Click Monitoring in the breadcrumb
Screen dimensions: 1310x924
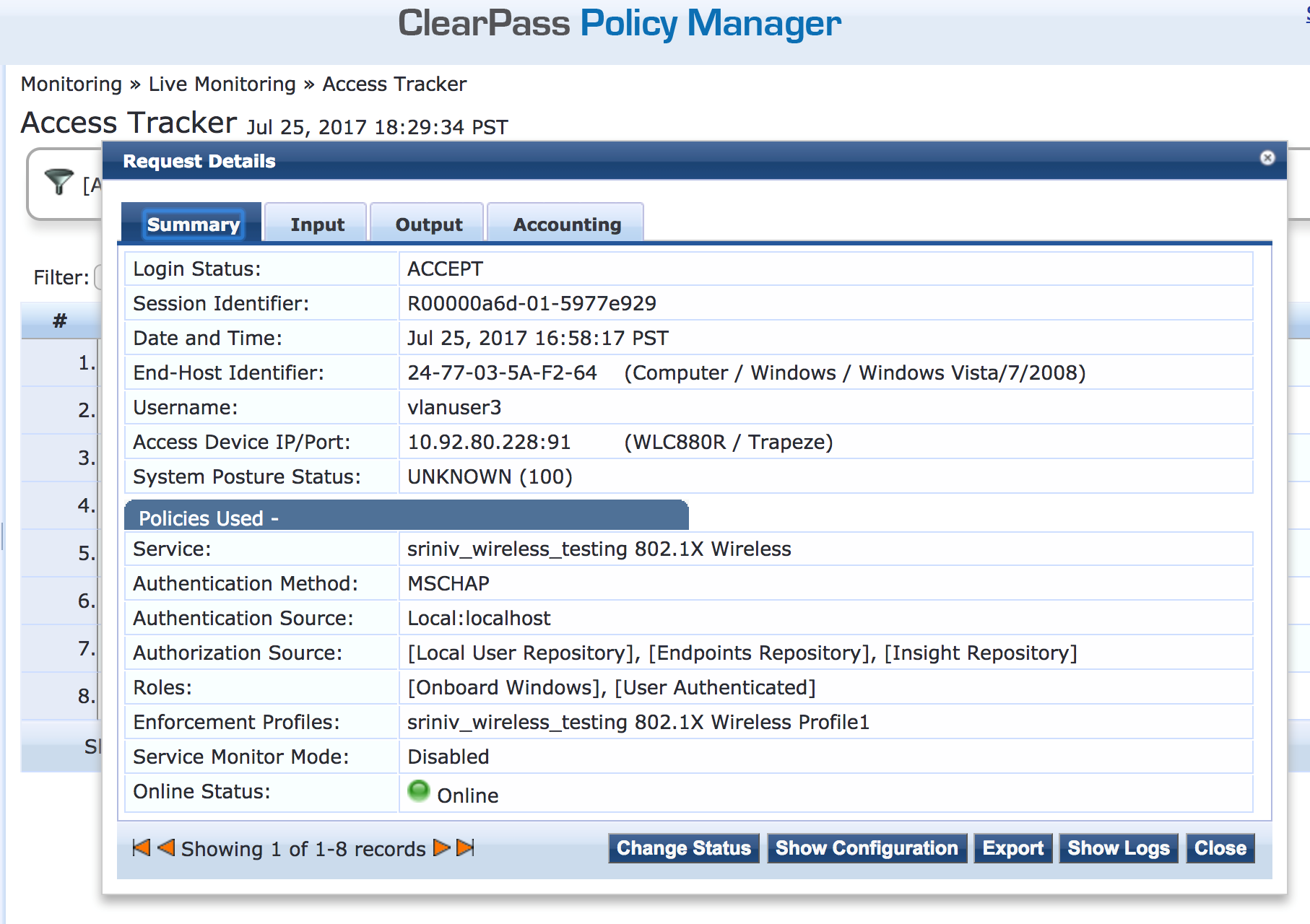click(71, 84)
